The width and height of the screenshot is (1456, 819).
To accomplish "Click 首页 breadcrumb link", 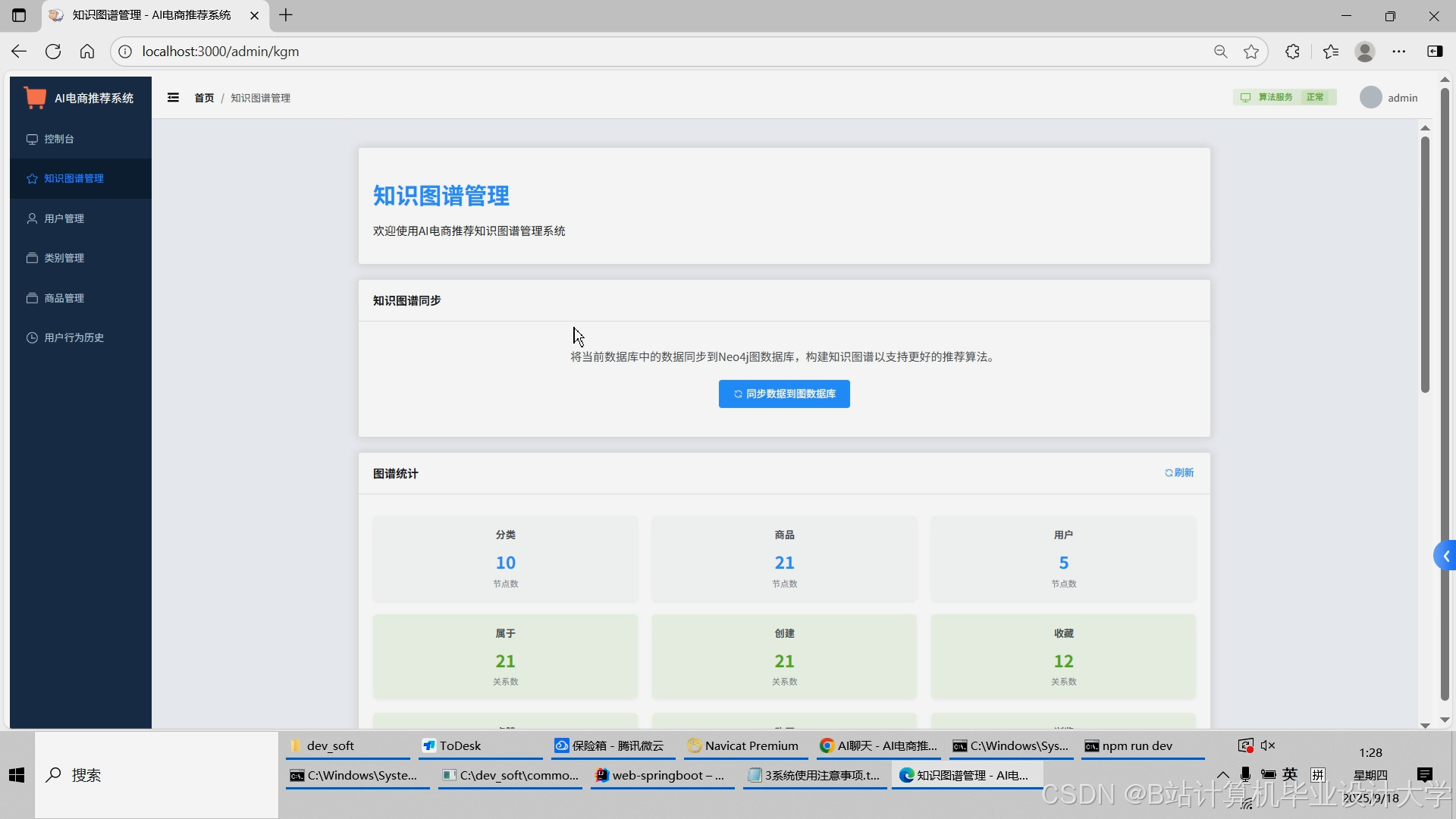I will point(204,98).
